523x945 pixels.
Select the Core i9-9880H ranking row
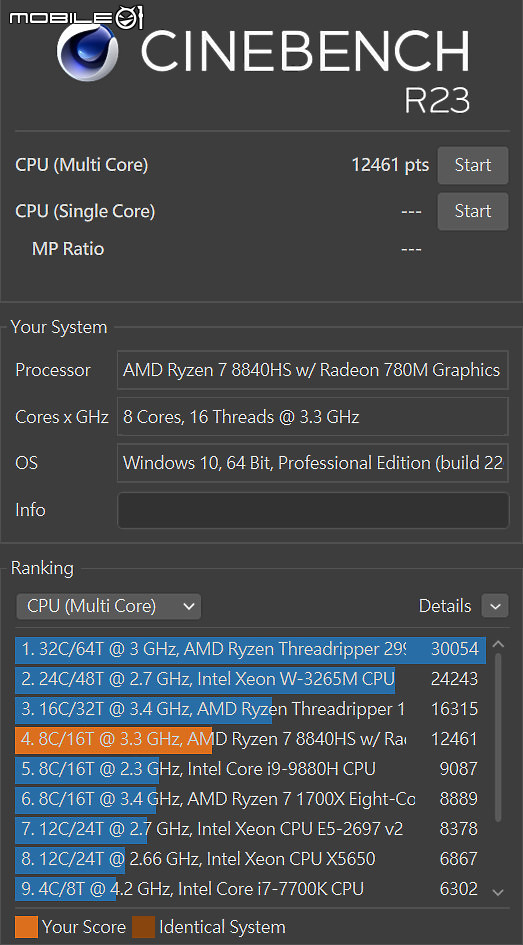251,769
